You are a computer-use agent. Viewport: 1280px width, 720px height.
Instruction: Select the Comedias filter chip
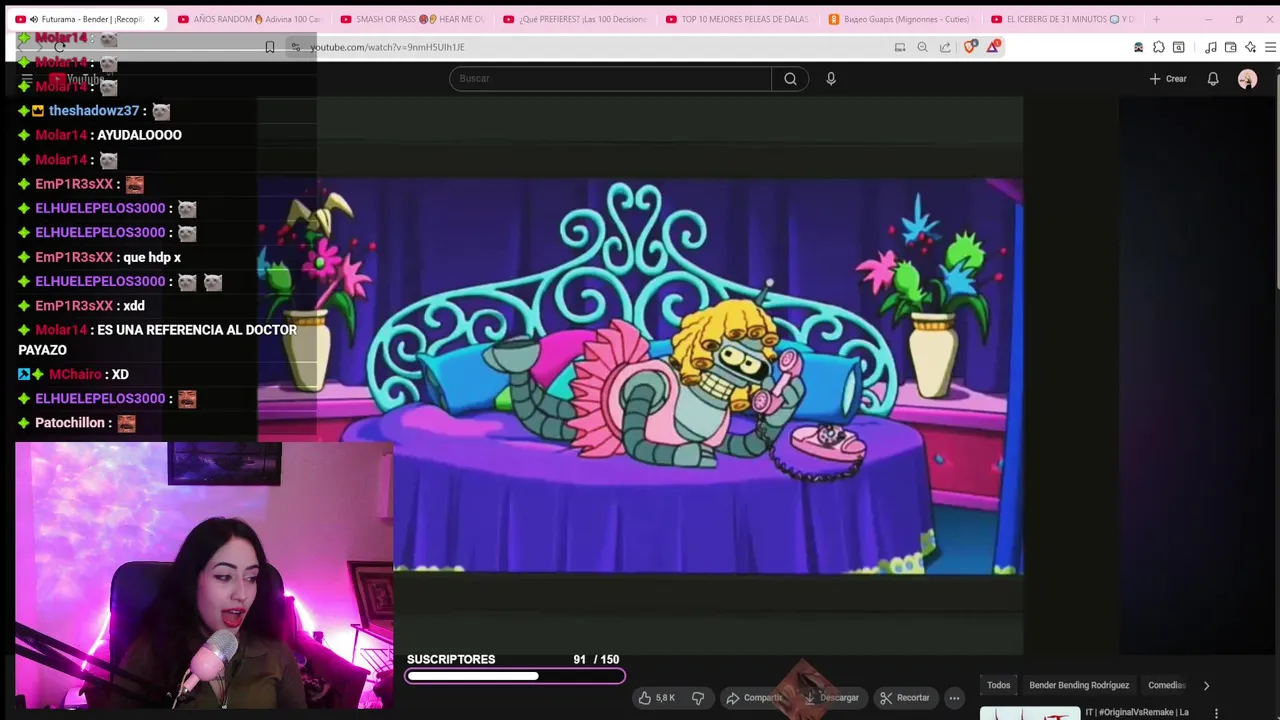(x=1167, y=685)
